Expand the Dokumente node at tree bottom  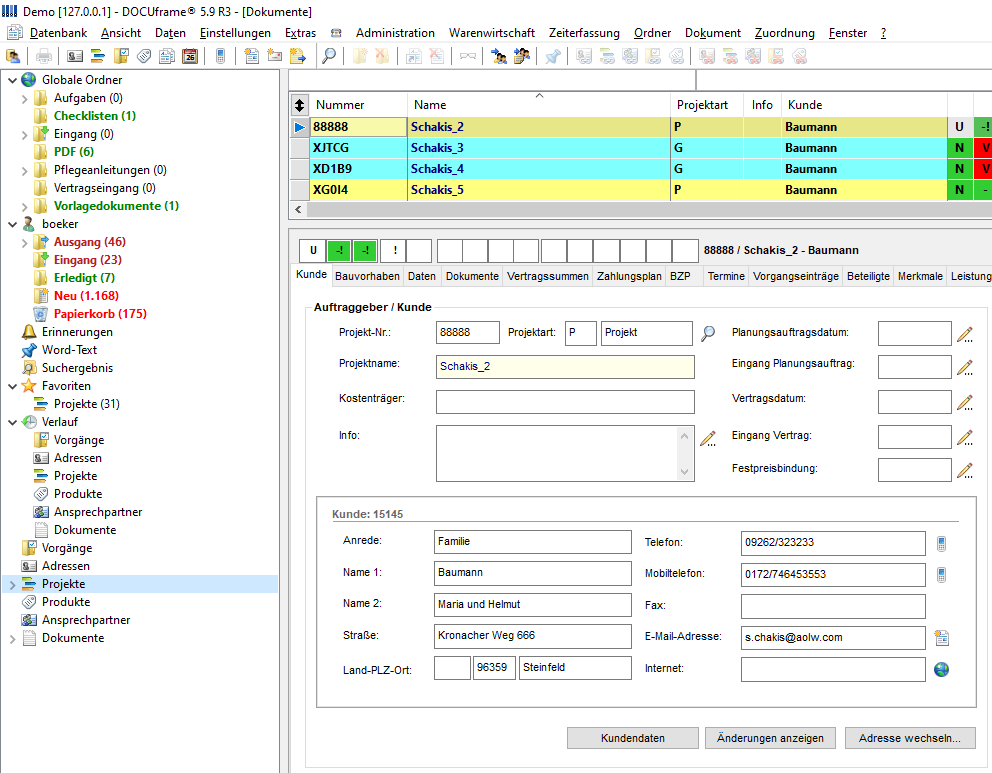click(x=12, y=639)
